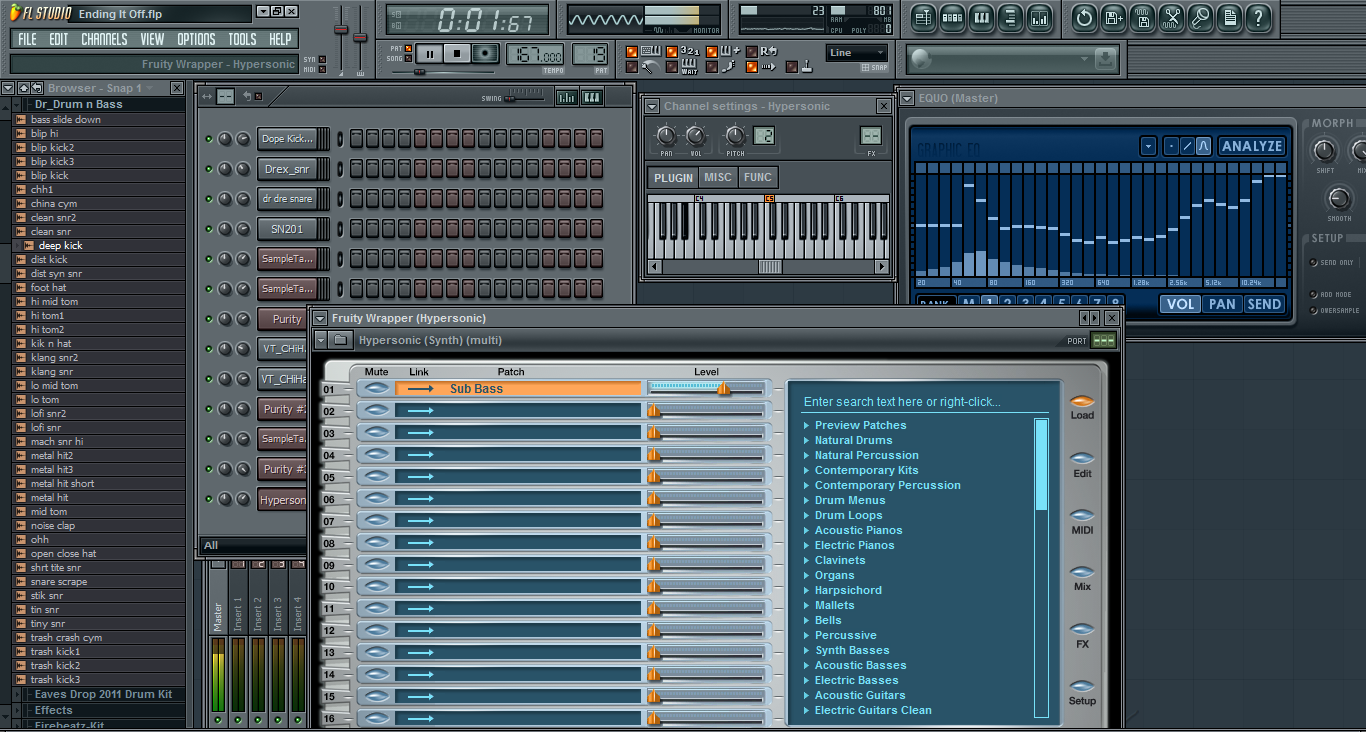The image size is (1366, 732).
Task: Open the CHANNELS menu
Action: coord(104,39)
